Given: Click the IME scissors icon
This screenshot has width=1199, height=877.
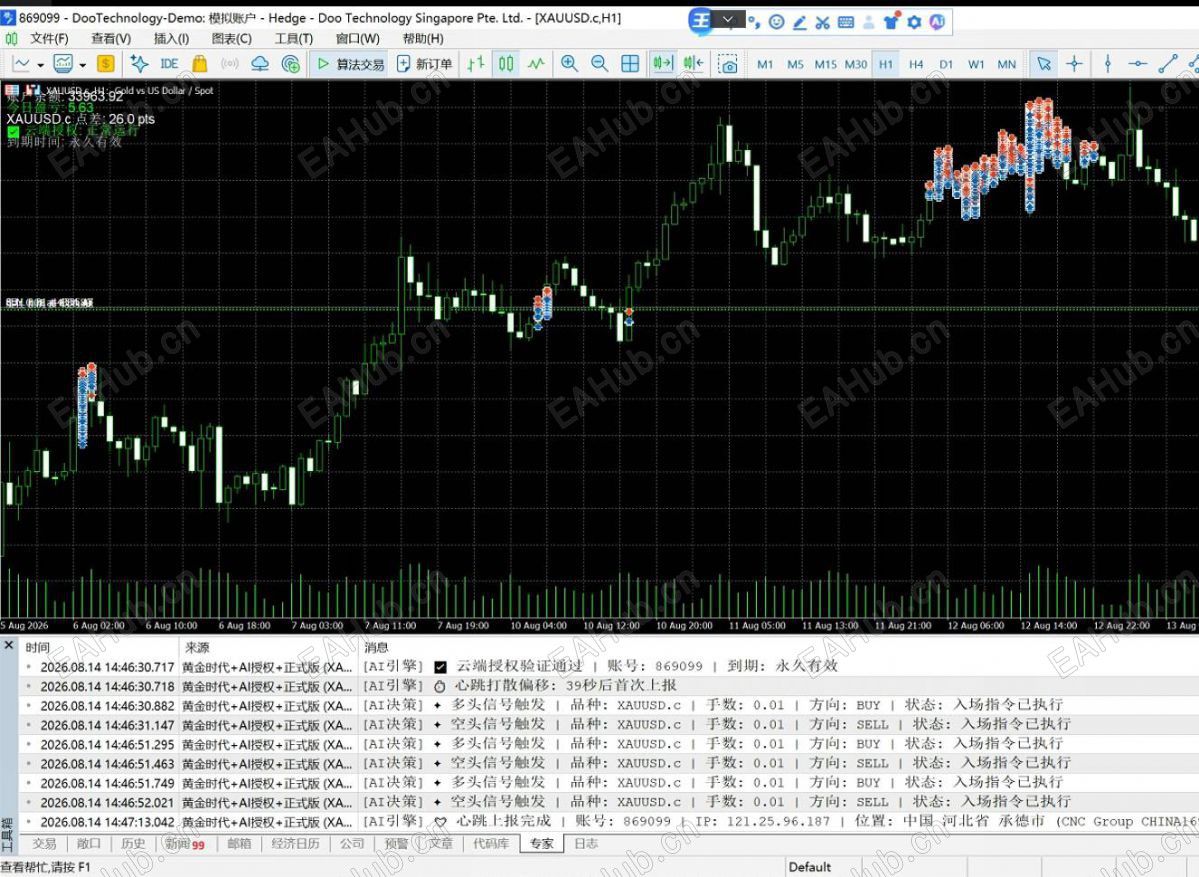Looking at the screenshot, I should [x=822, y=22].
